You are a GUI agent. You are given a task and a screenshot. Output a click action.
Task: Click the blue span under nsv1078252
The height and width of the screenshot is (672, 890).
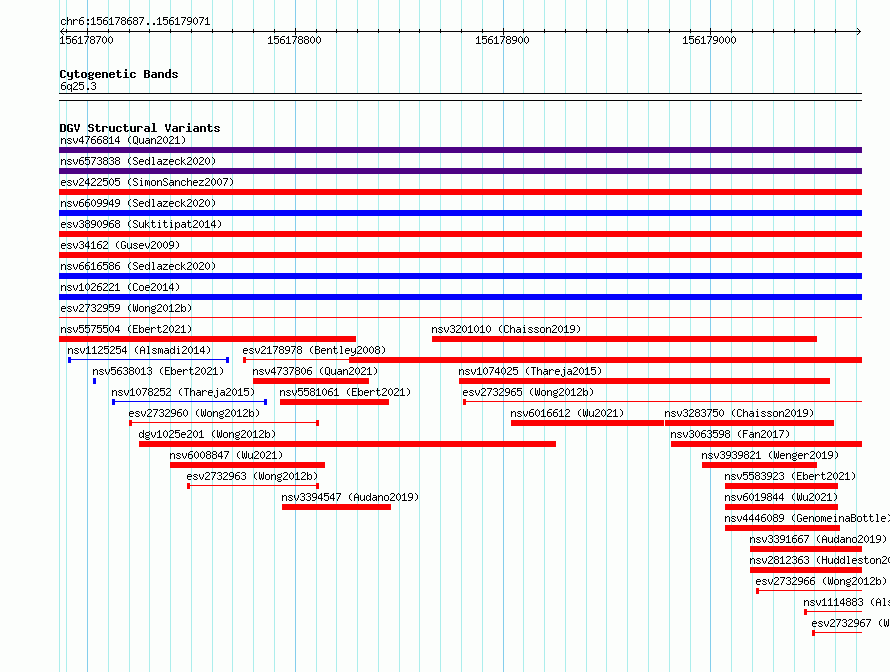pos(190,402)
